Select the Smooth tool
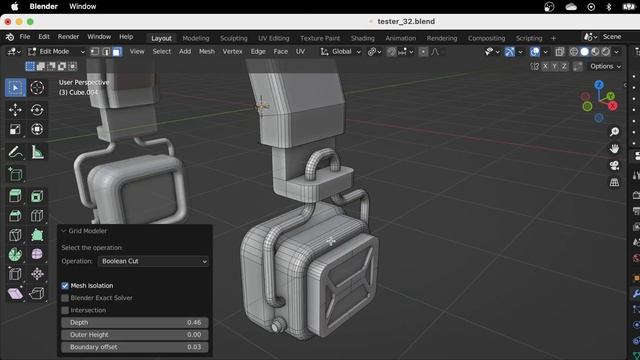Viewport: 640px width, 360px height. [x=37, y=254]
